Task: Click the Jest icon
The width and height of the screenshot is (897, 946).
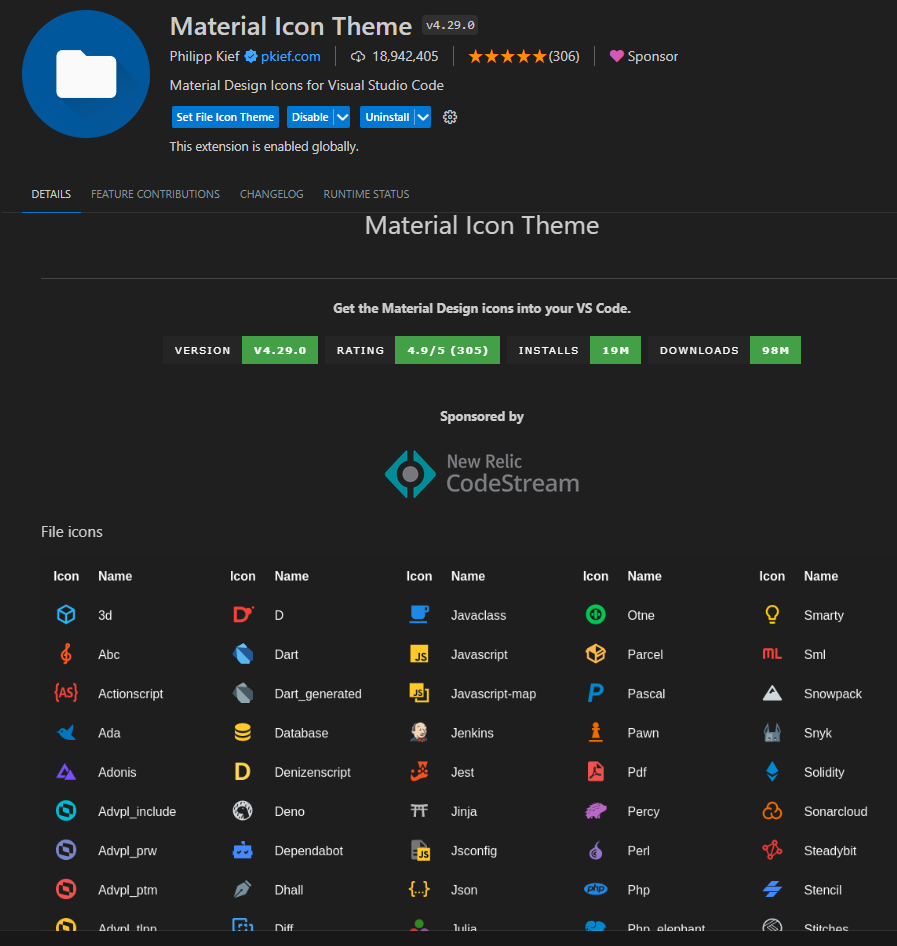Action: (x=419, y=772)
